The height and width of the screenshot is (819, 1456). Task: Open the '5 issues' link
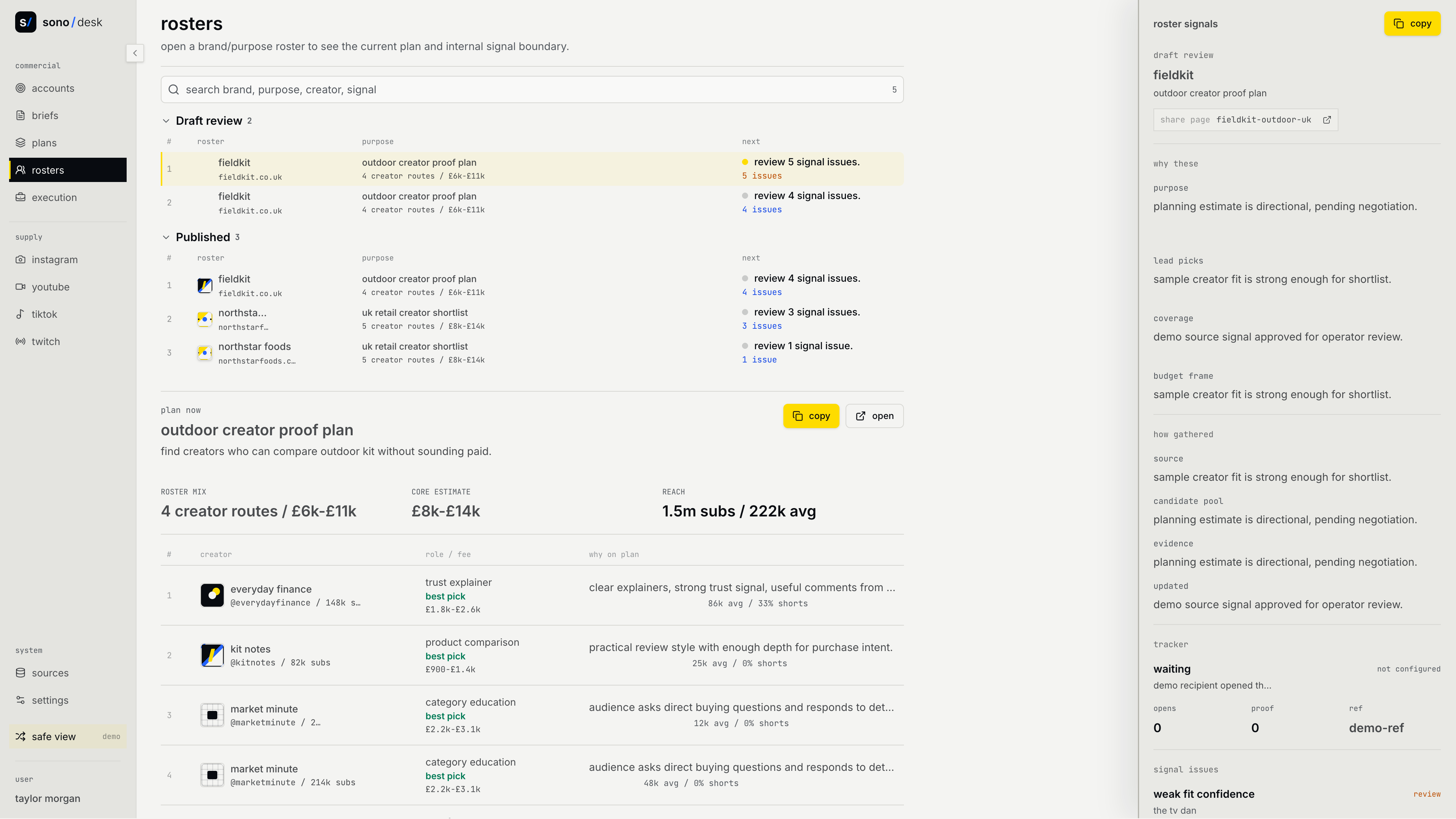[762, 176]
